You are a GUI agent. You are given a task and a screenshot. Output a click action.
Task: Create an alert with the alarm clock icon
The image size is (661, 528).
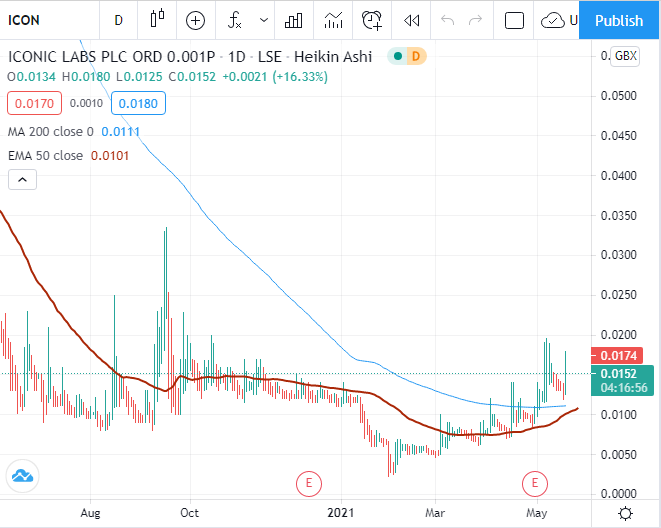click(x=372, y=20)
